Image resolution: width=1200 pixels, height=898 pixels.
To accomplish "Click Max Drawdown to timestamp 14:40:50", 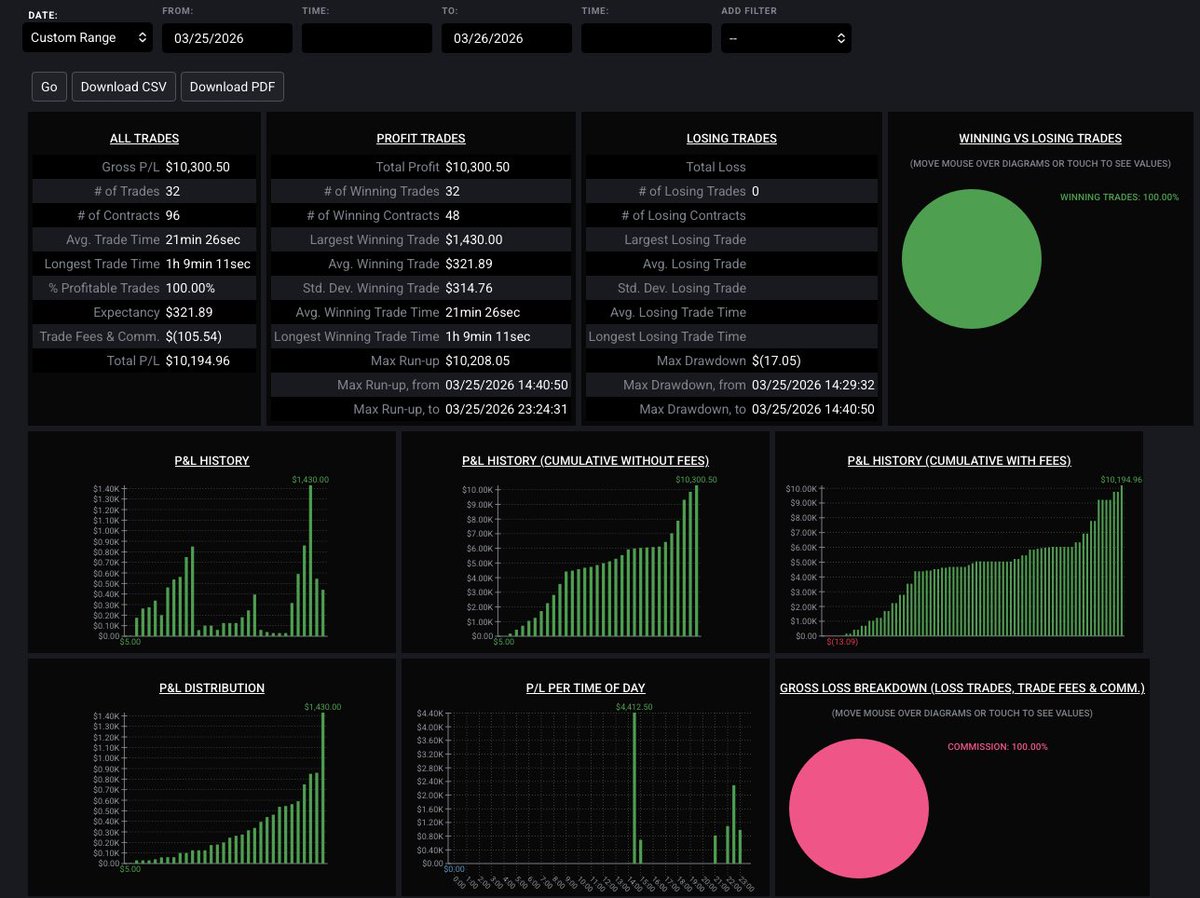I will point(813,409).
